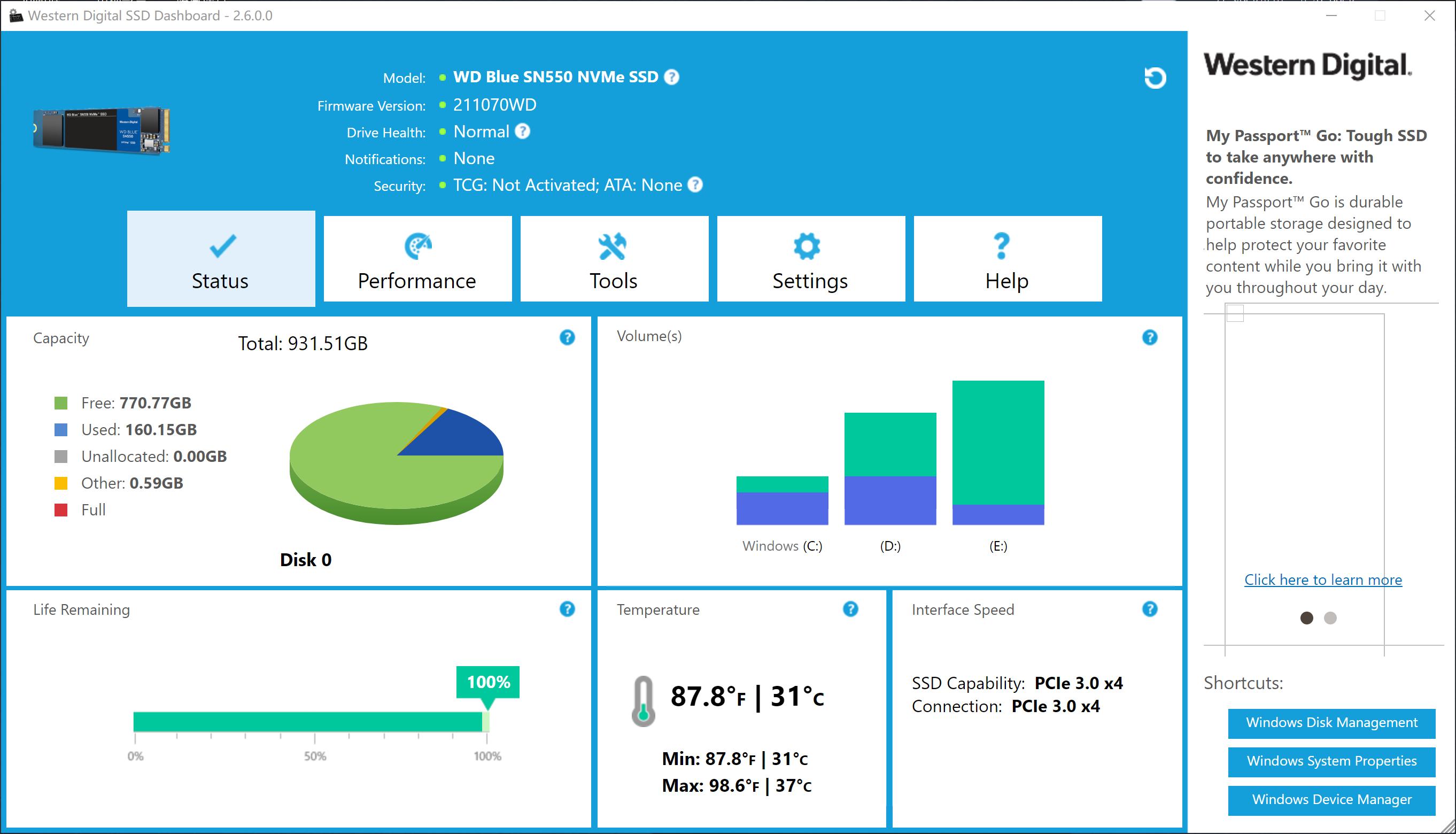Open Volume(s) panel help icon

point(1149,337)
